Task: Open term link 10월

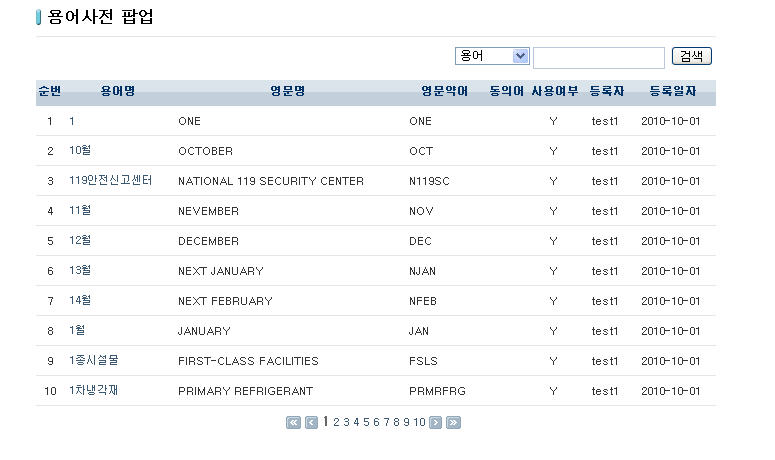Action: tap(80, 151)
